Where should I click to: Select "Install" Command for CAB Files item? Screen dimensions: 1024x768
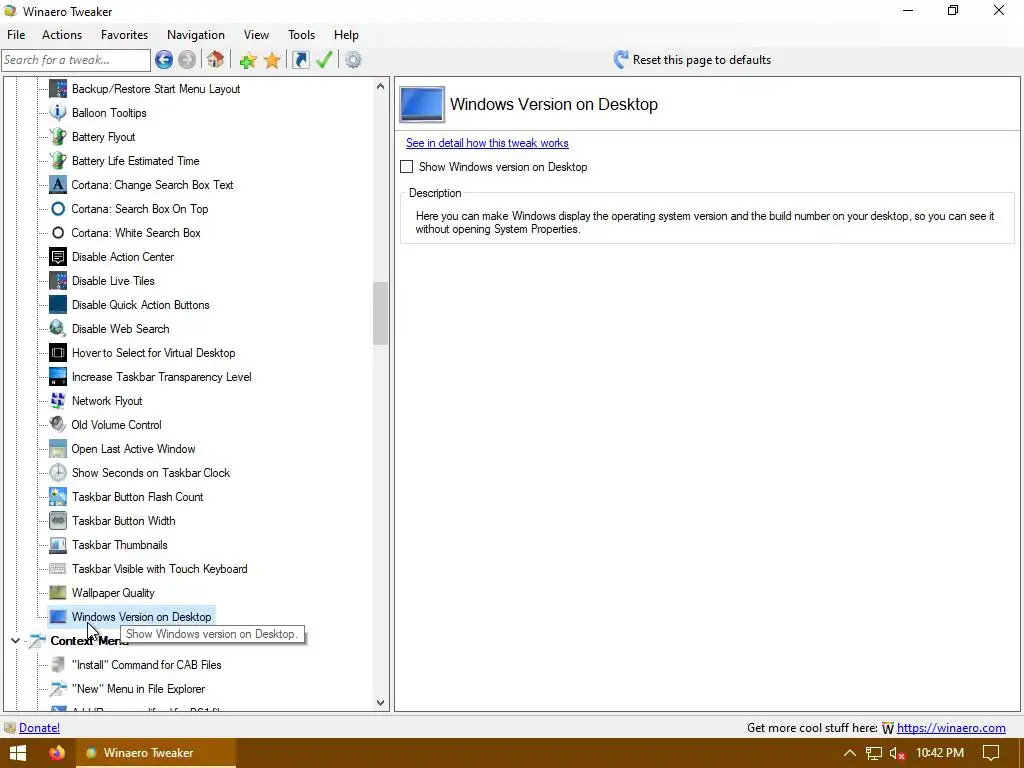(147, 665)
